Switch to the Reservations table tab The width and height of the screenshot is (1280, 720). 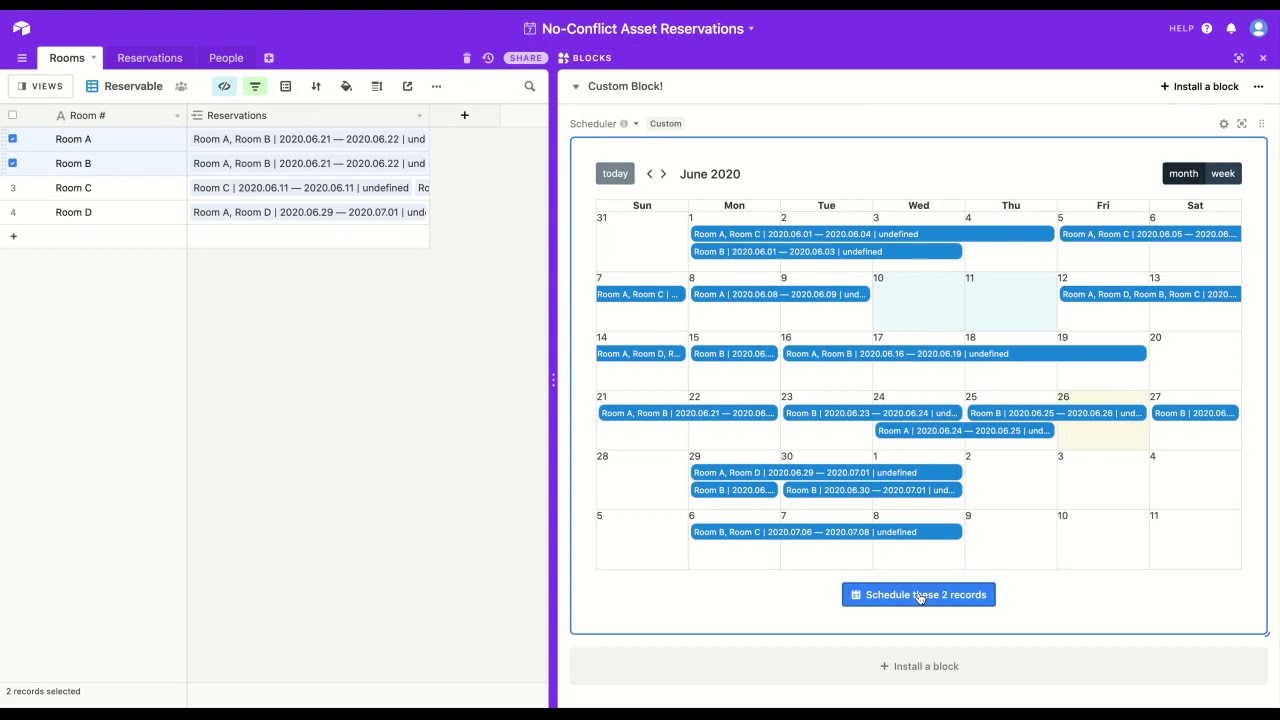(150, 58)
